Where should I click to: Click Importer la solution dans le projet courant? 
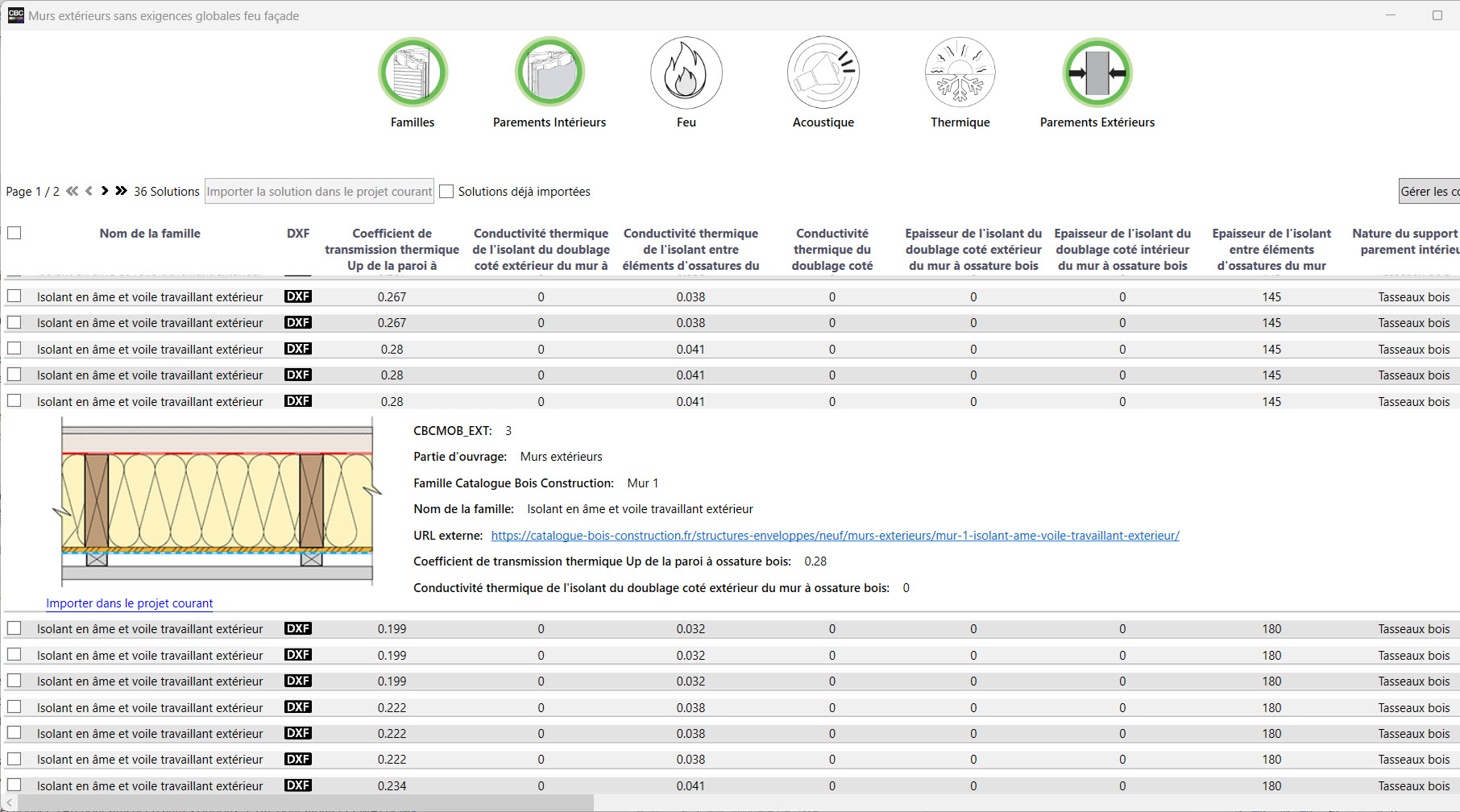tap(319, 191)
